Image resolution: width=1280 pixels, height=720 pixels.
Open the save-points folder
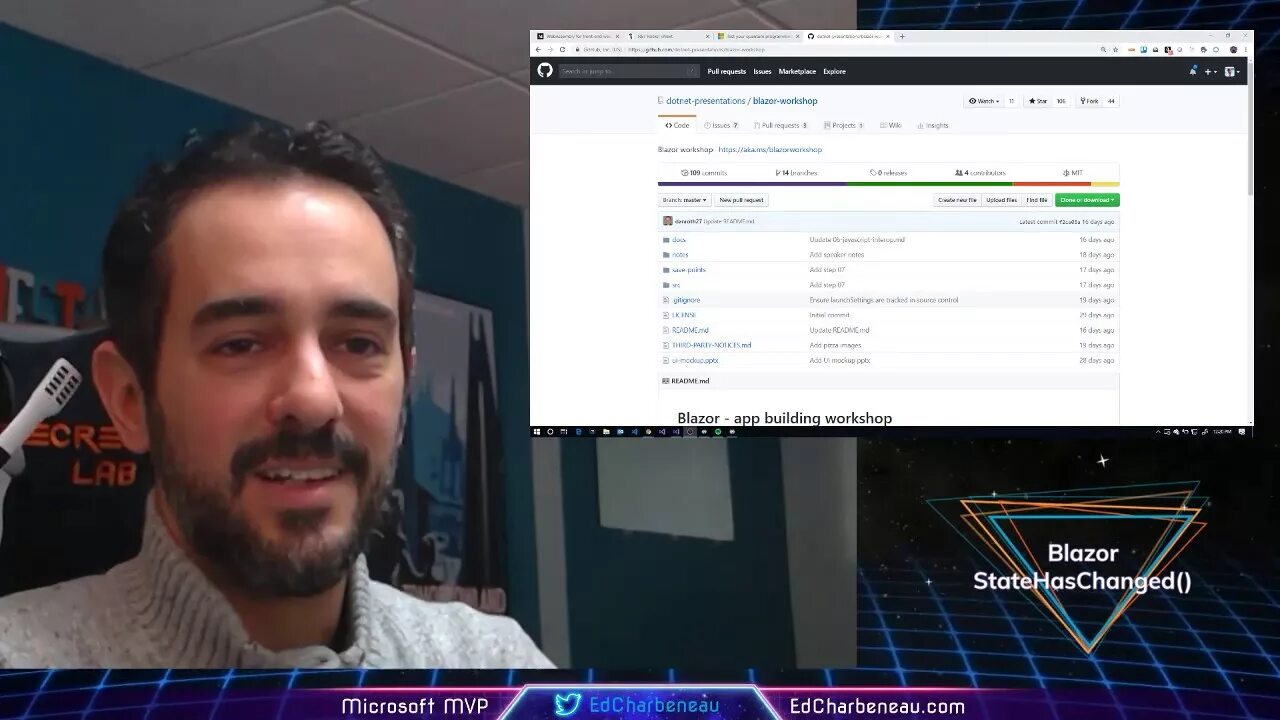click(x=689, y=270)
